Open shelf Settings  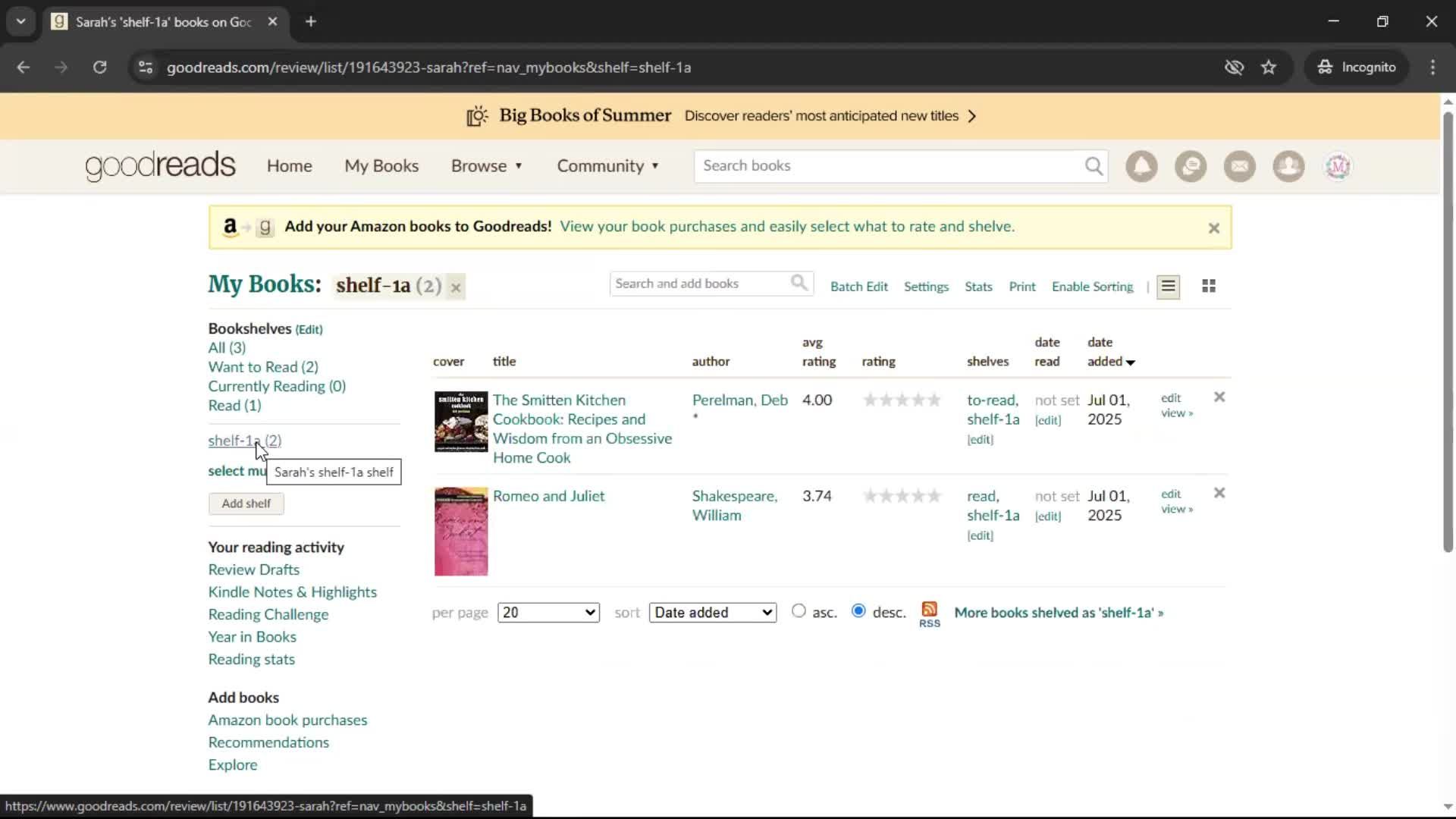tap(926, 287)
